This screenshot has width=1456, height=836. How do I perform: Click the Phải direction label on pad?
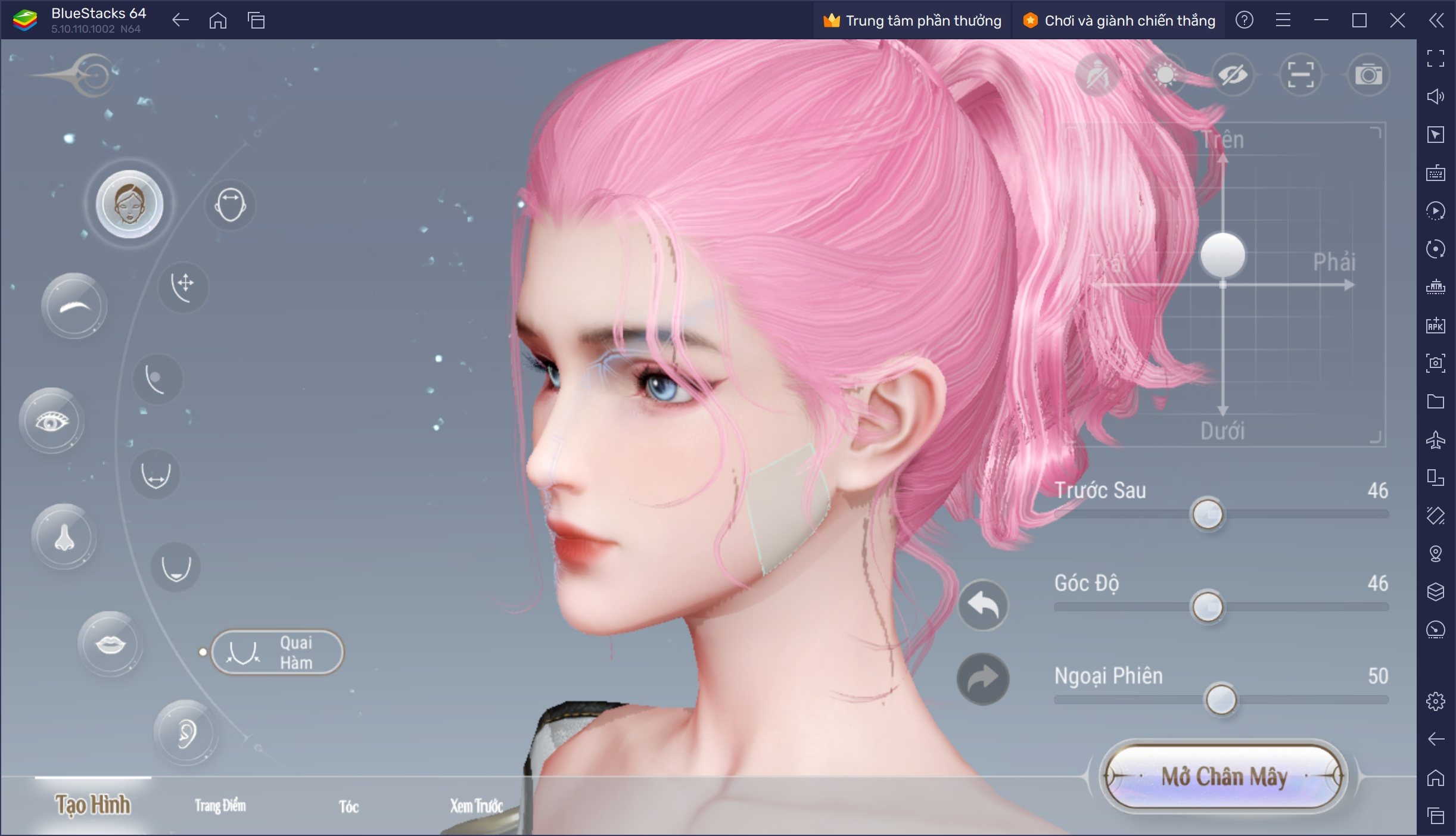point(1334,262)
